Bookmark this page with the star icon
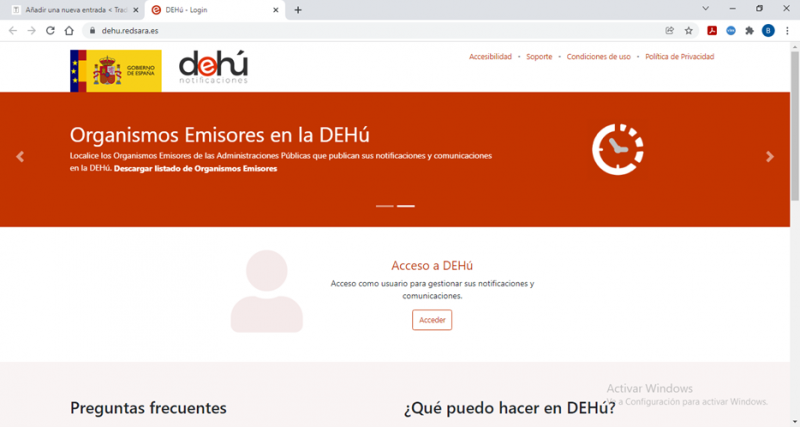Viewport: 800px width, 427px height. [688, 31]
